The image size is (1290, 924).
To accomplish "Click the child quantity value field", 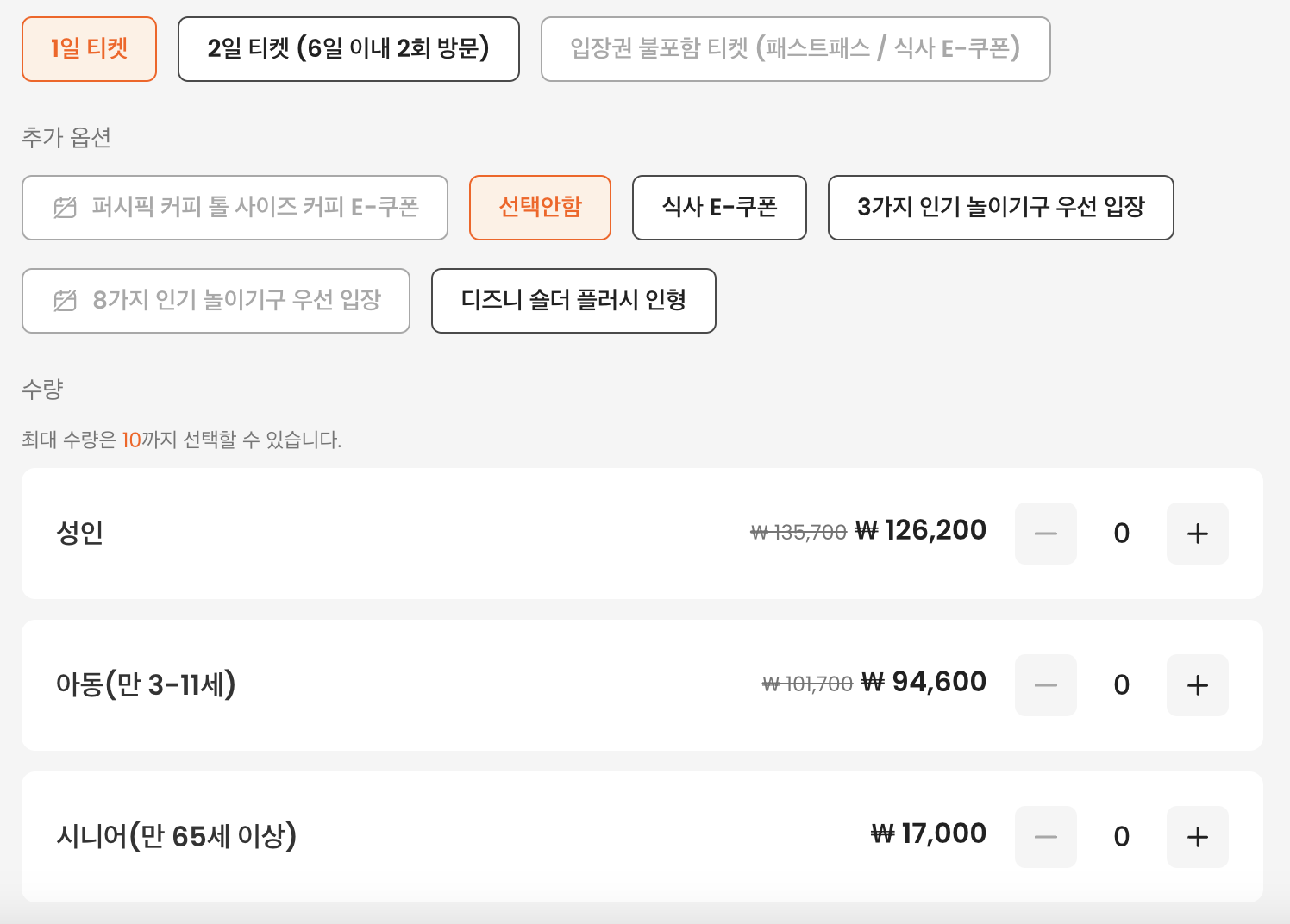I will coord(1121,684).
